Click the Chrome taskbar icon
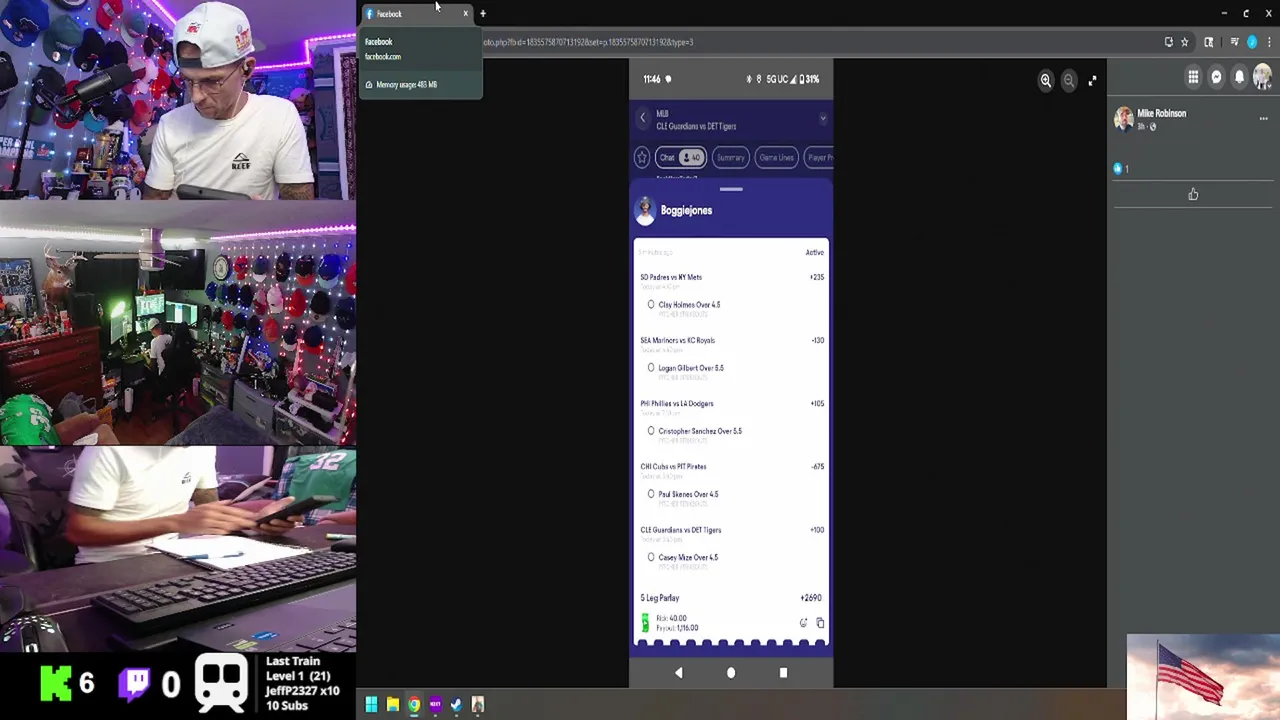The image size is (1280, 720). pyautogui.click(x=414, y=705)
